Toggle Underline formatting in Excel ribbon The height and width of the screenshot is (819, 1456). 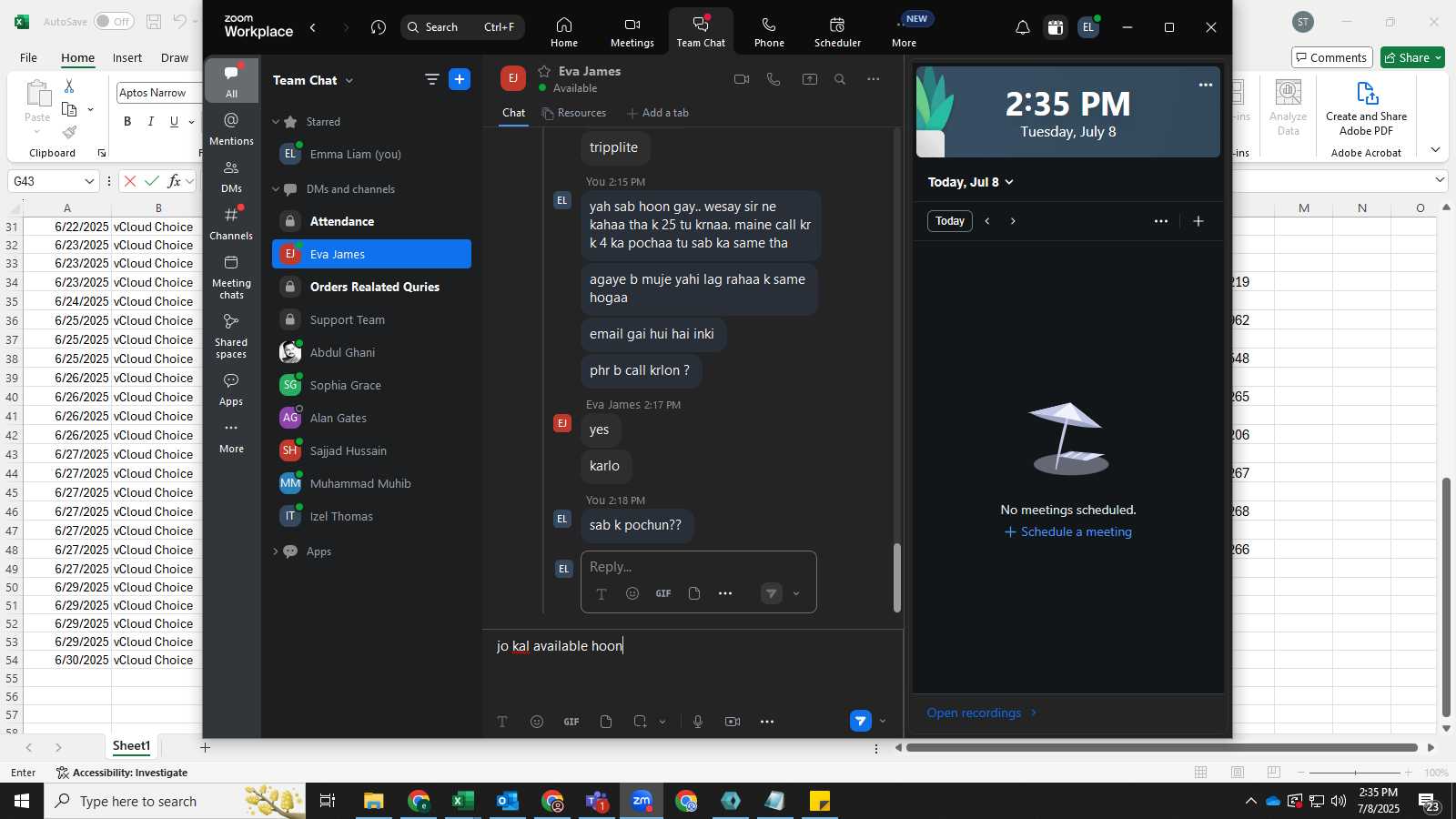(x=174, y=121)
